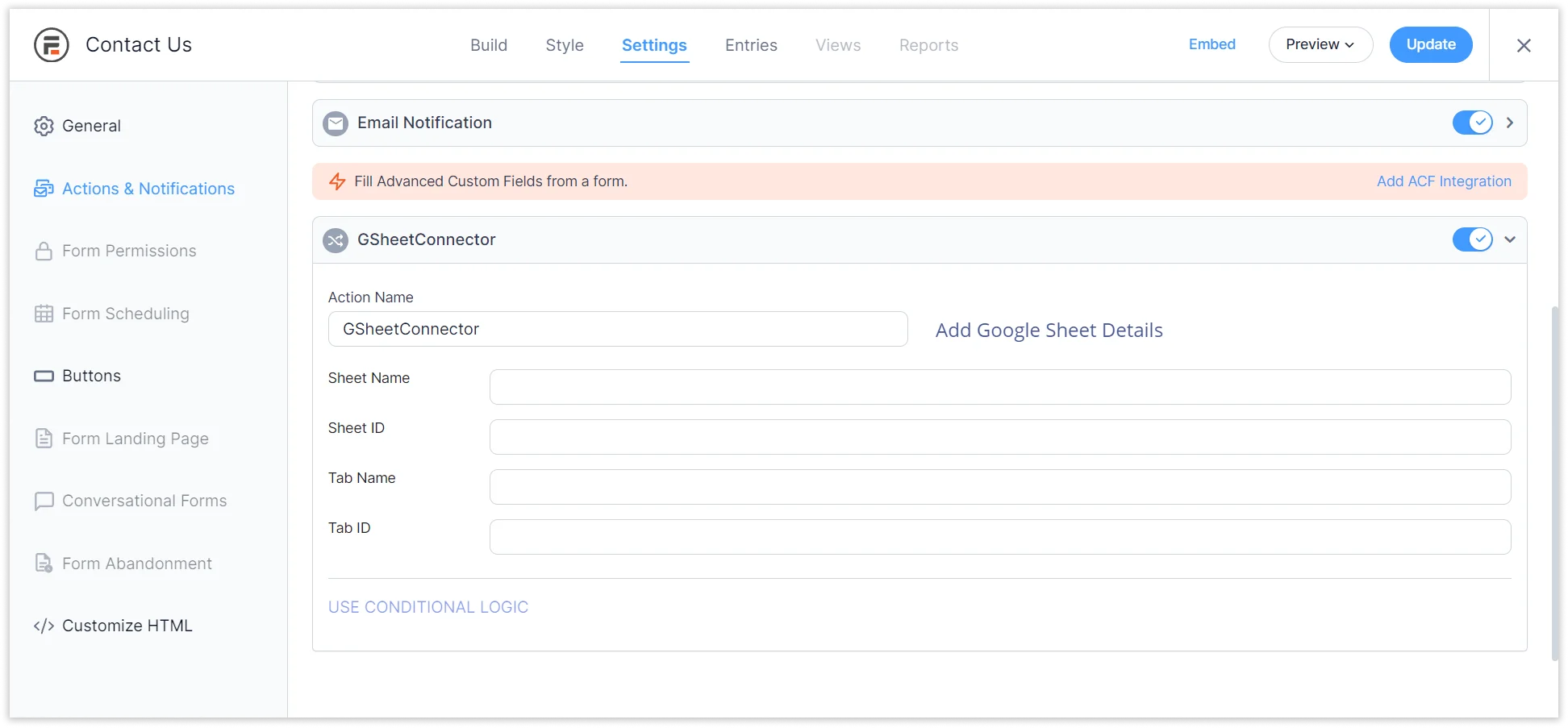Click the vertical scrollbar on the right
Screen dimensions: 1568x728
pyautogui.click(x=1555, y=484)
